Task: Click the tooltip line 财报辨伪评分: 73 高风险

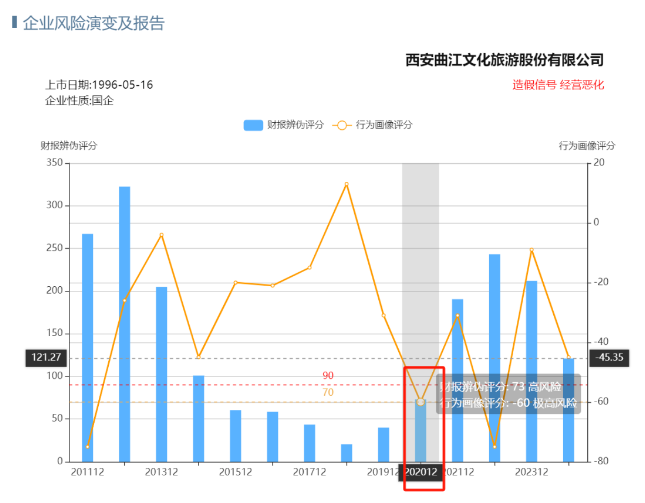Action: click(x=500, y=387)
